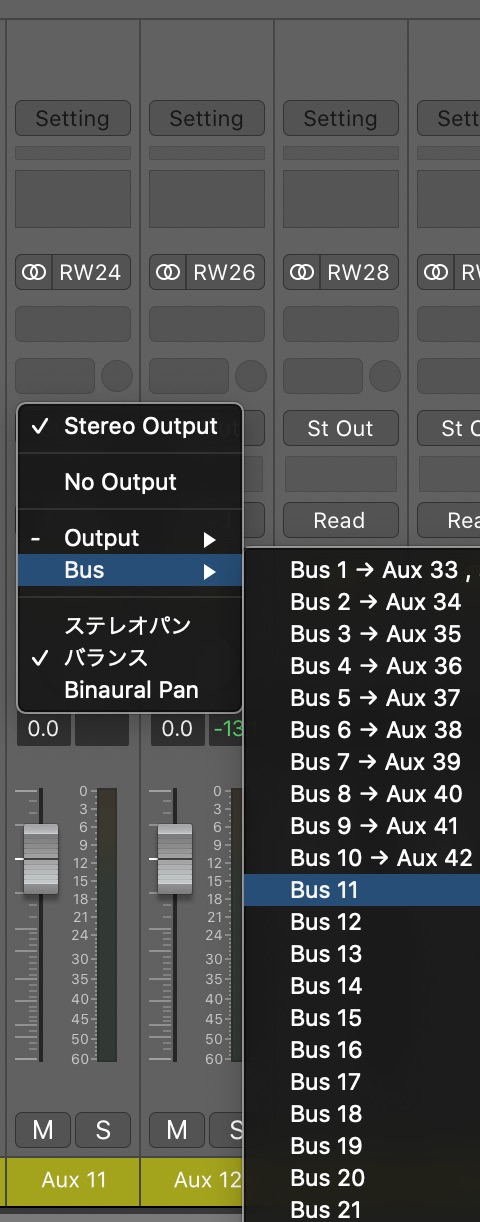Open the St Out output selector
This screenshot has width=480, height=1222.
tap(340, 428)
